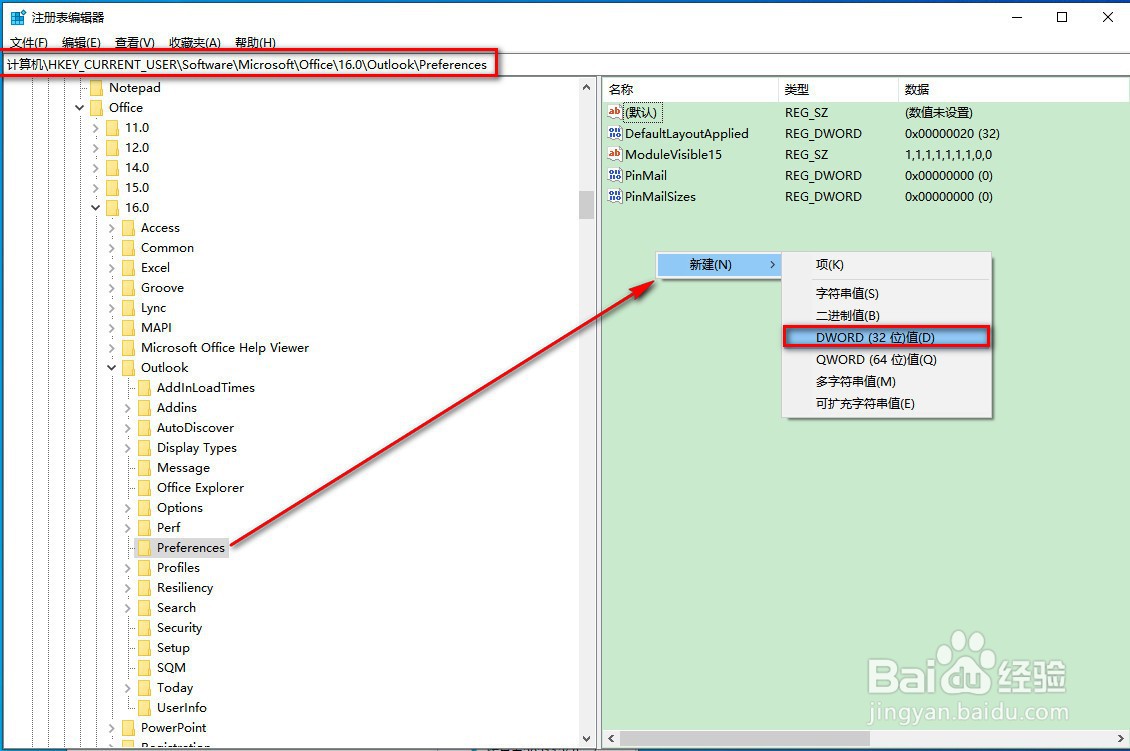
Task: Click the Registry Editor app icon in title bar
Action: click(17, 17)
